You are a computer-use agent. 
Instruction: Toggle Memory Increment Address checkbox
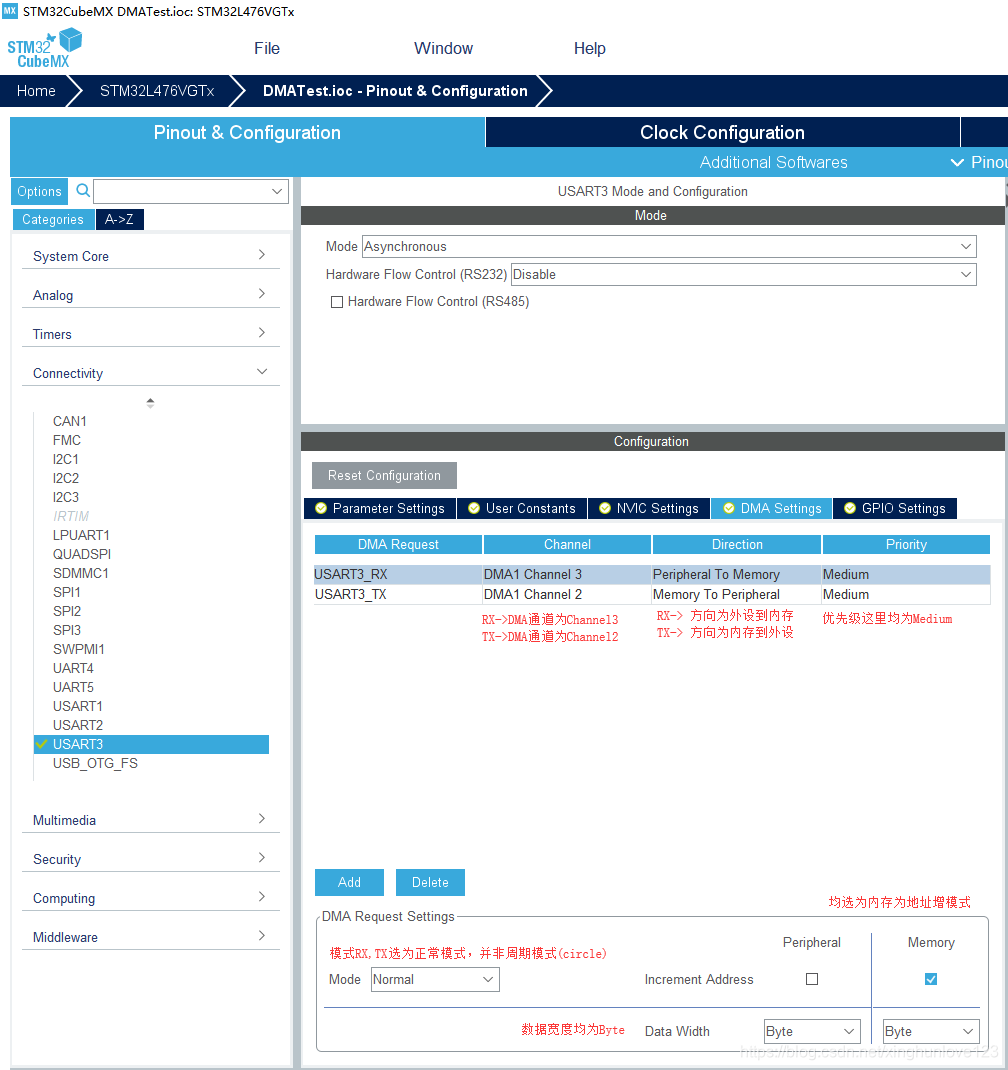pyautogui.click(x=930, y=979)
